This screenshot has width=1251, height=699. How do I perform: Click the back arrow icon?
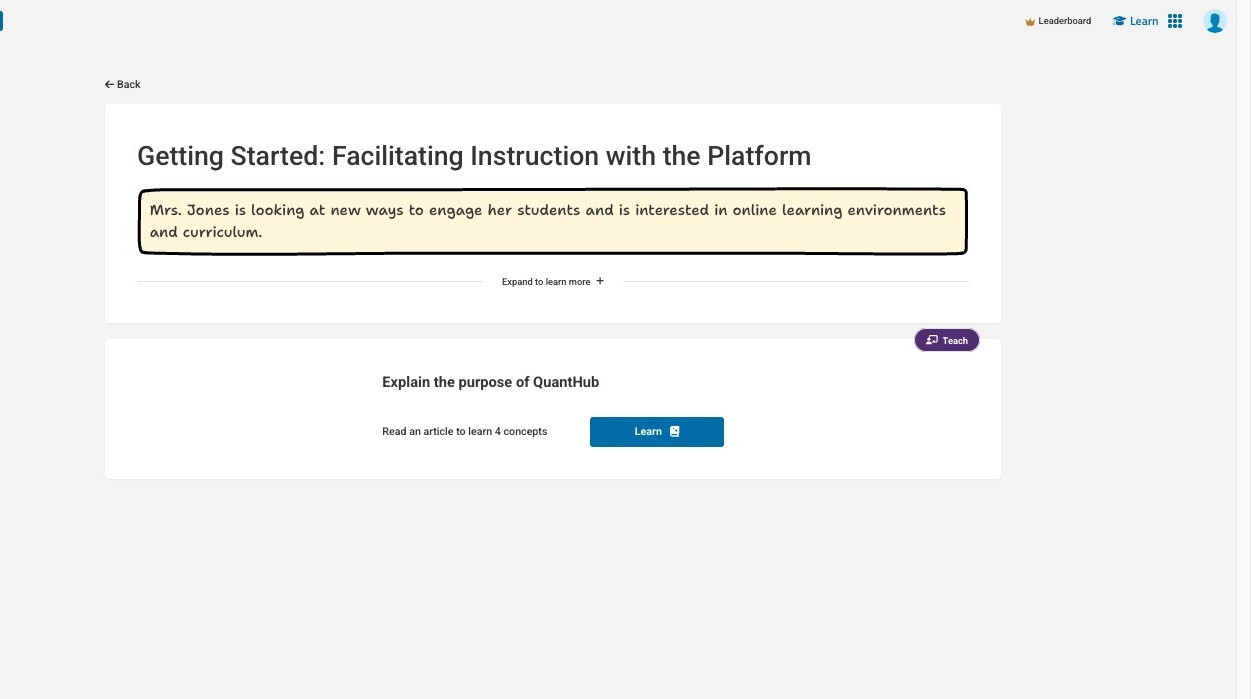(109, 85)
